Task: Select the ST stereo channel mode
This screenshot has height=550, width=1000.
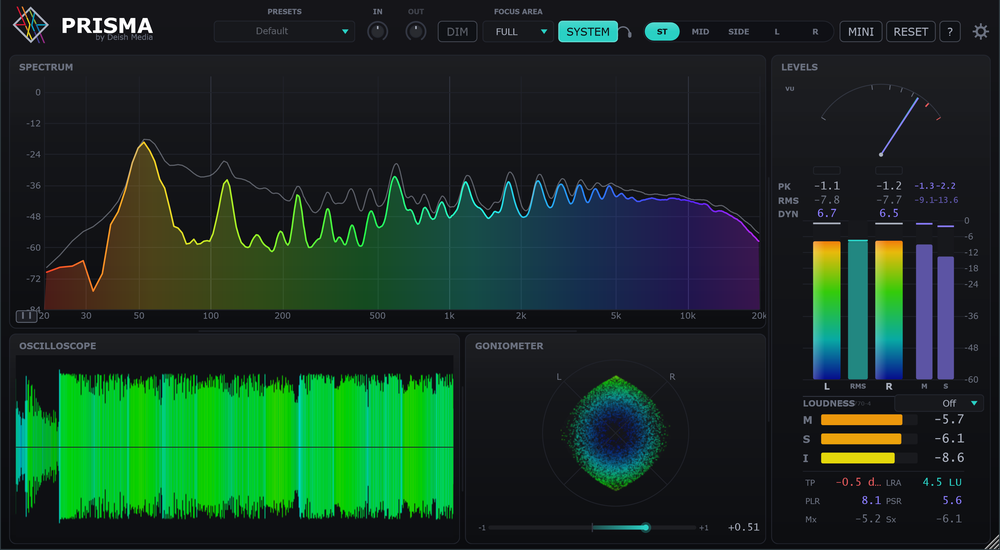Action: 662,31
